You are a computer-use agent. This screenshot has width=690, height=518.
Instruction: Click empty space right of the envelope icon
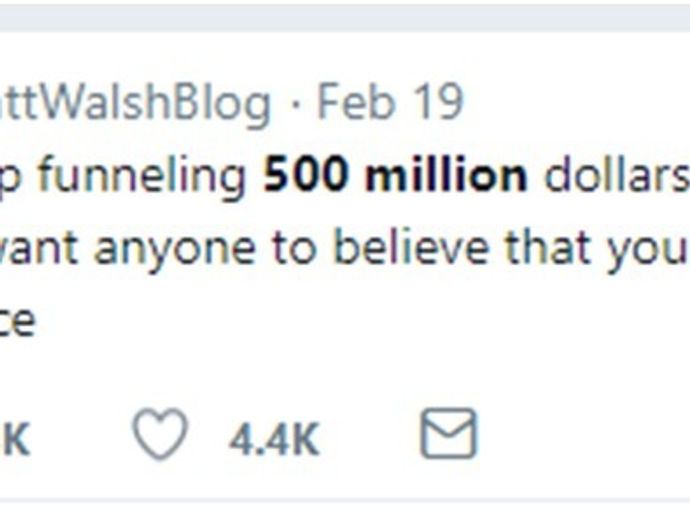(580, 437)
